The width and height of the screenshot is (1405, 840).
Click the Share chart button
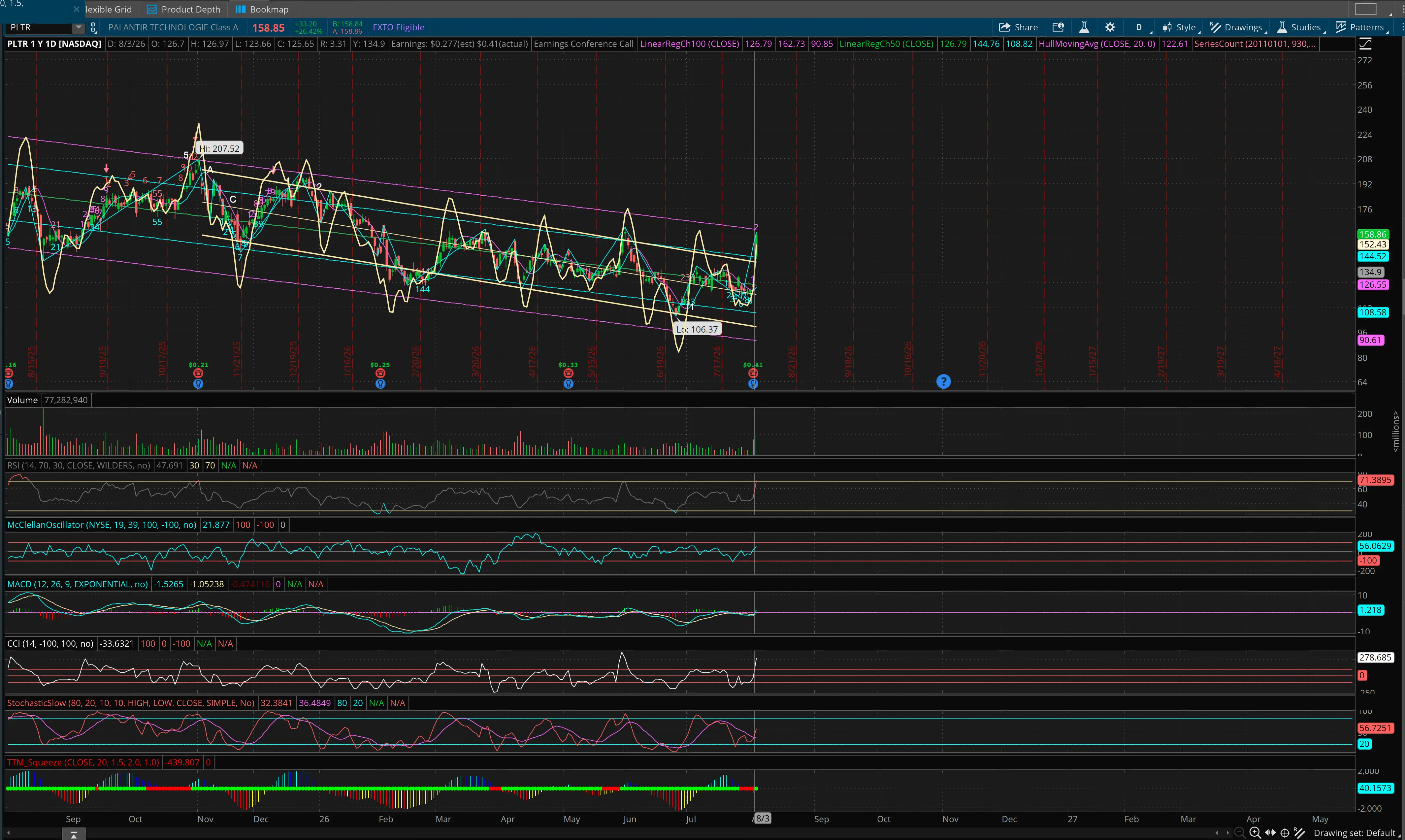[x=1018, y=27]
